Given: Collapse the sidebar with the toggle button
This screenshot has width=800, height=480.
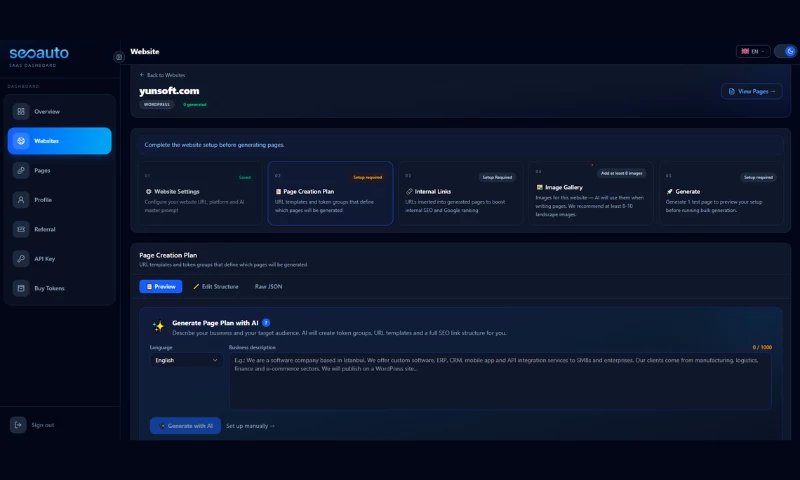Looking at the screenshot, I should pos(119,58).
